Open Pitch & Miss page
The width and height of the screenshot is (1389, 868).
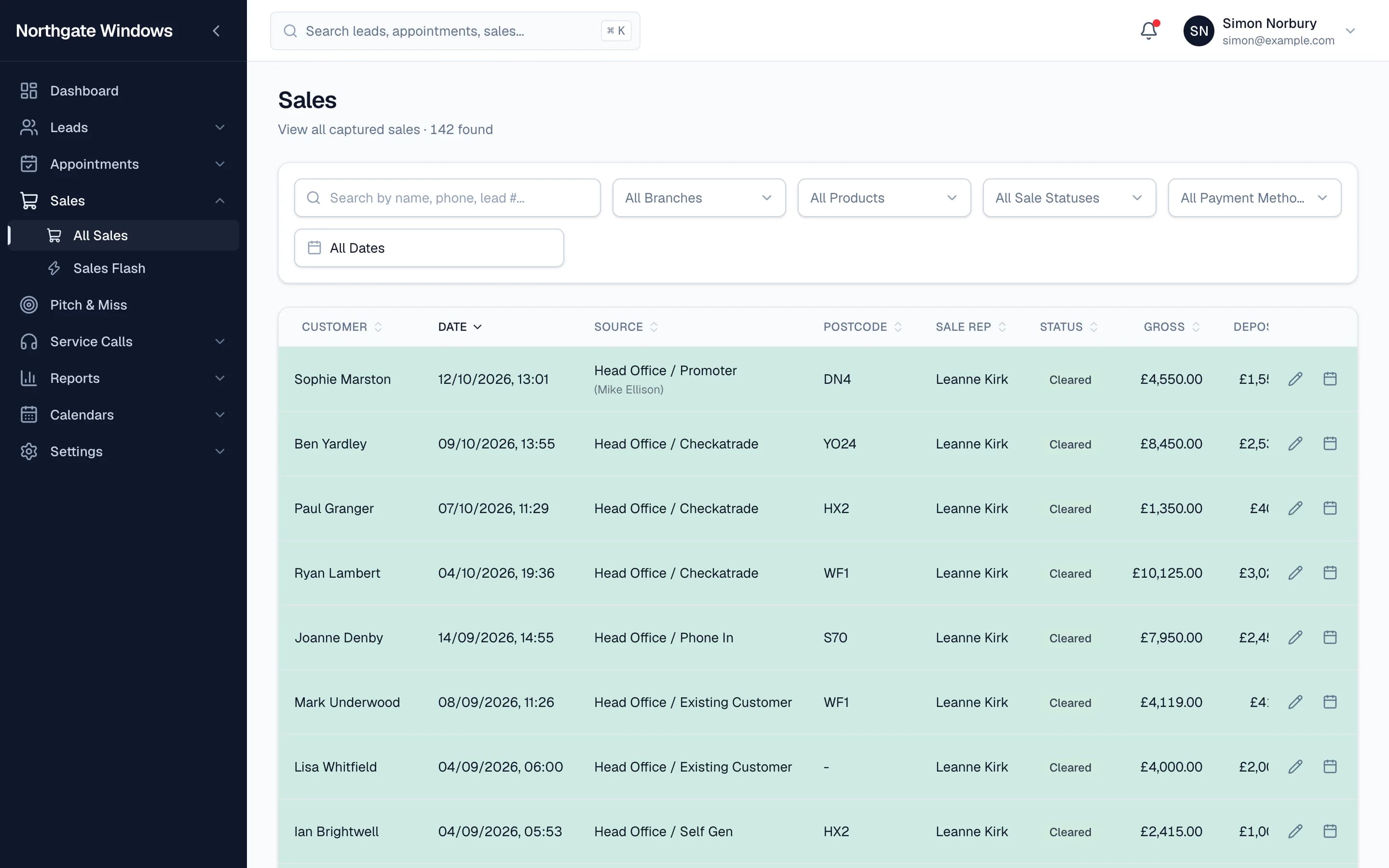pyautogui.click(x=123, y=305)
